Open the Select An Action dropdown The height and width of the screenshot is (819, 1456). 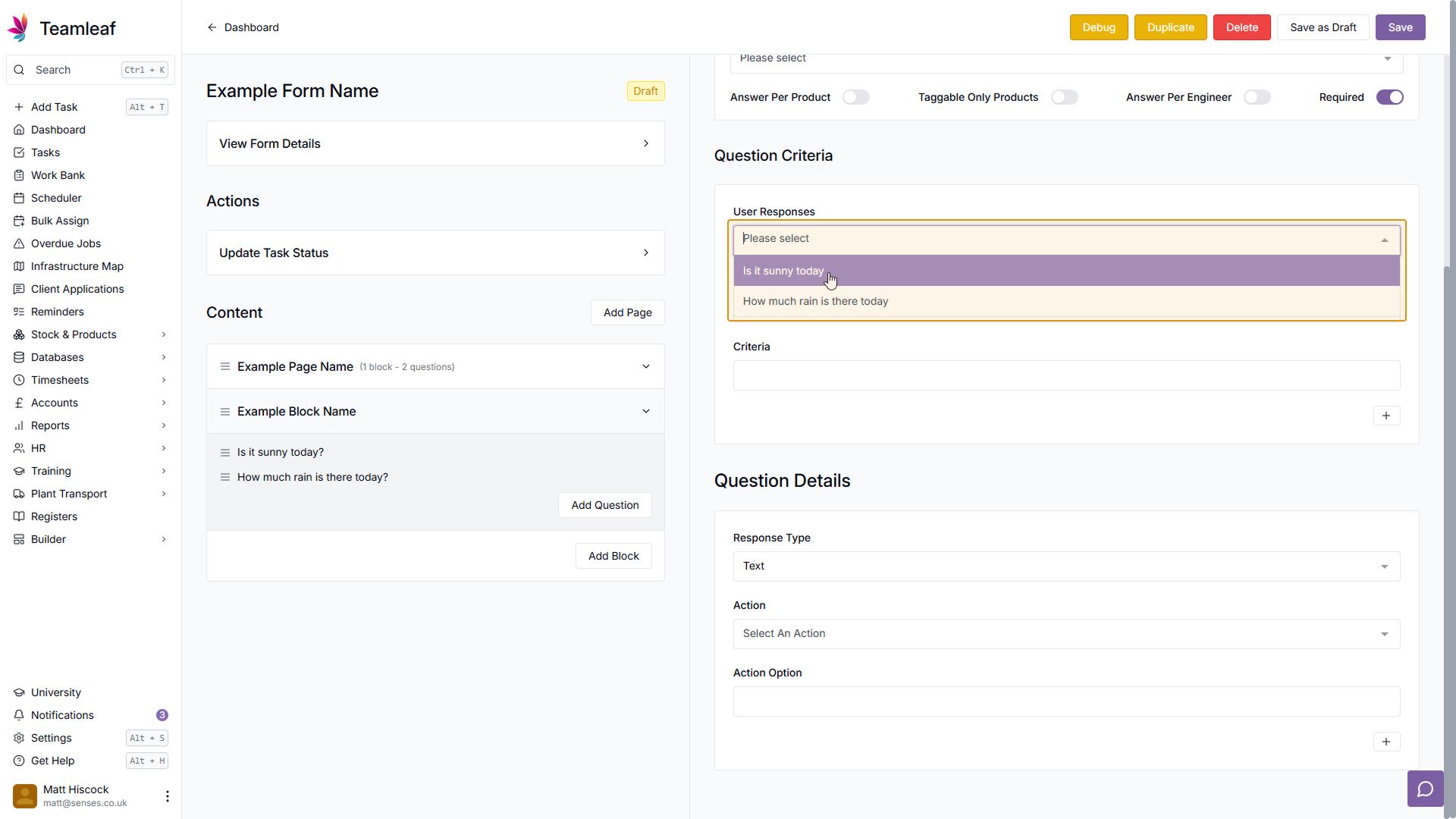(x=1065, y=634)
